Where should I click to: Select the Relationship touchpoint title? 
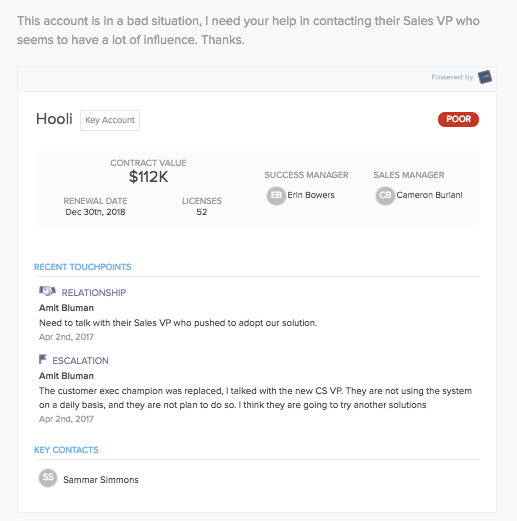pyautogui.click(x=94, y=293)
